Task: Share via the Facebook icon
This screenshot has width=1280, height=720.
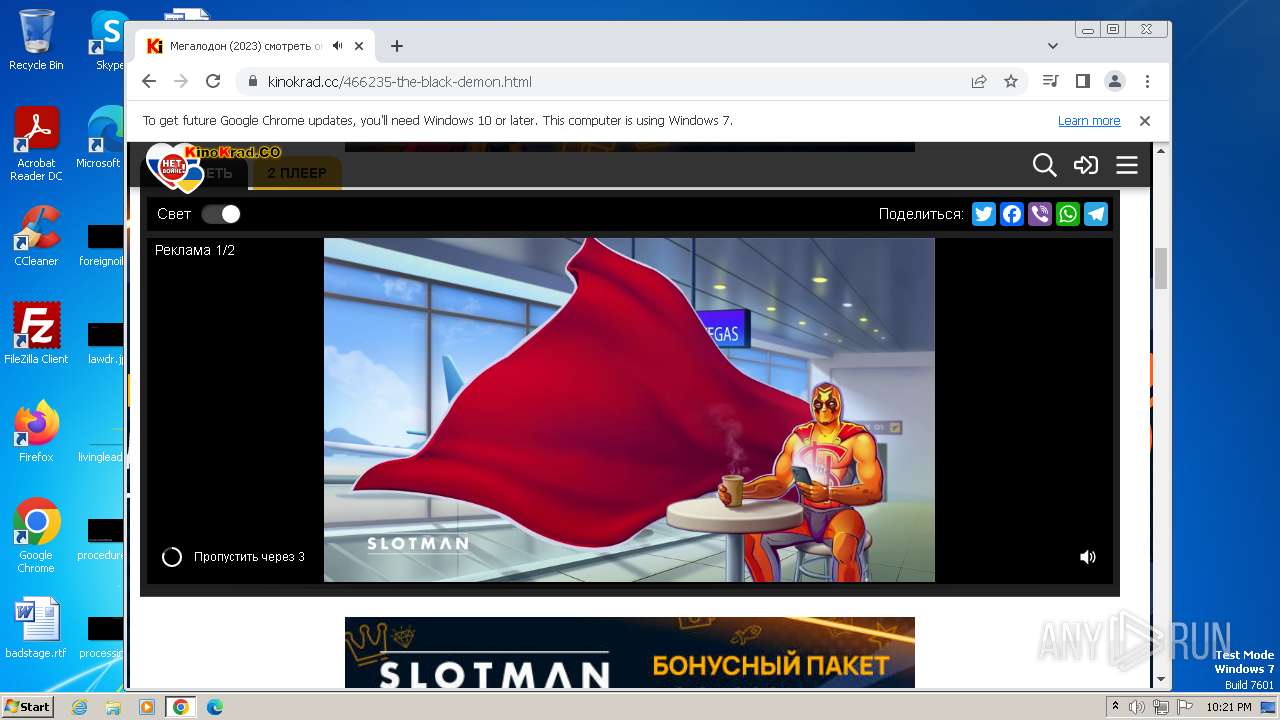Action: coord(1012,214)
